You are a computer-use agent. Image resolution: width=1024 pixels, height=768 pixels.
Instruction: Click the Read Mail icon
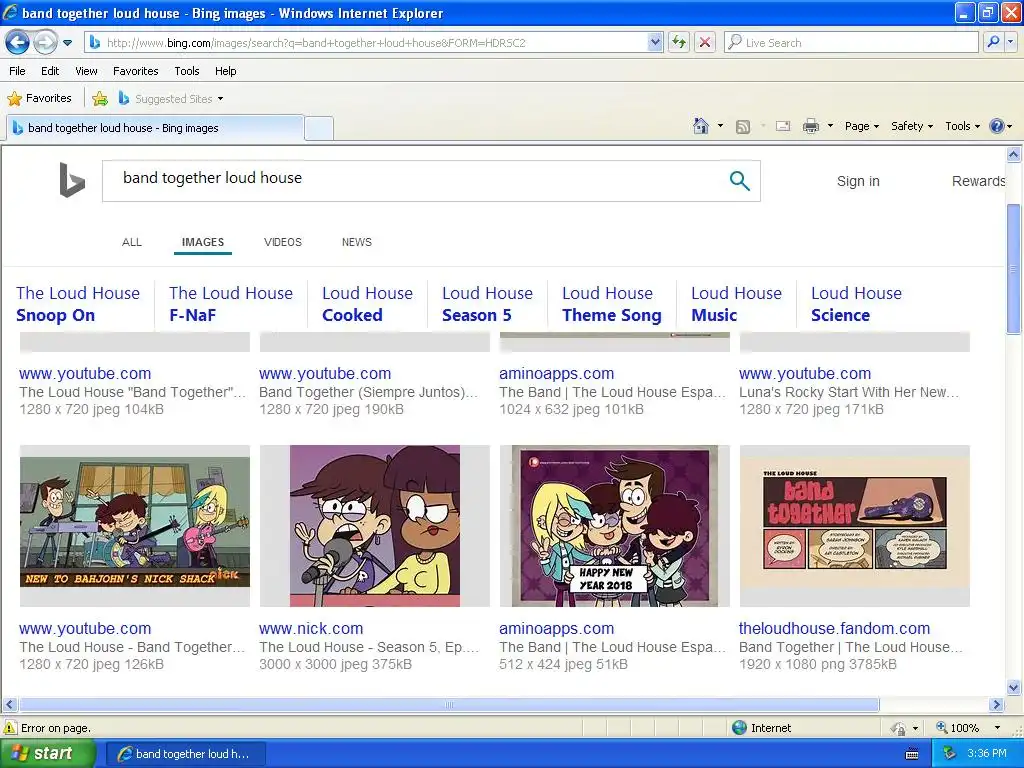[x=783, y=126]
